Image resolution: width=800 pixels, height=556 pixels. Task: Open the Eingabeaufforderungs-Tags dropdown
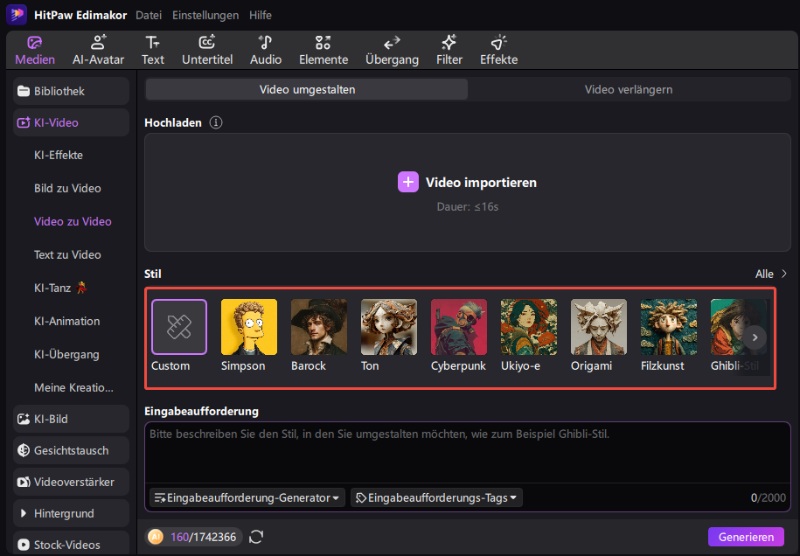pyautogui.click(x=436, y=497)
